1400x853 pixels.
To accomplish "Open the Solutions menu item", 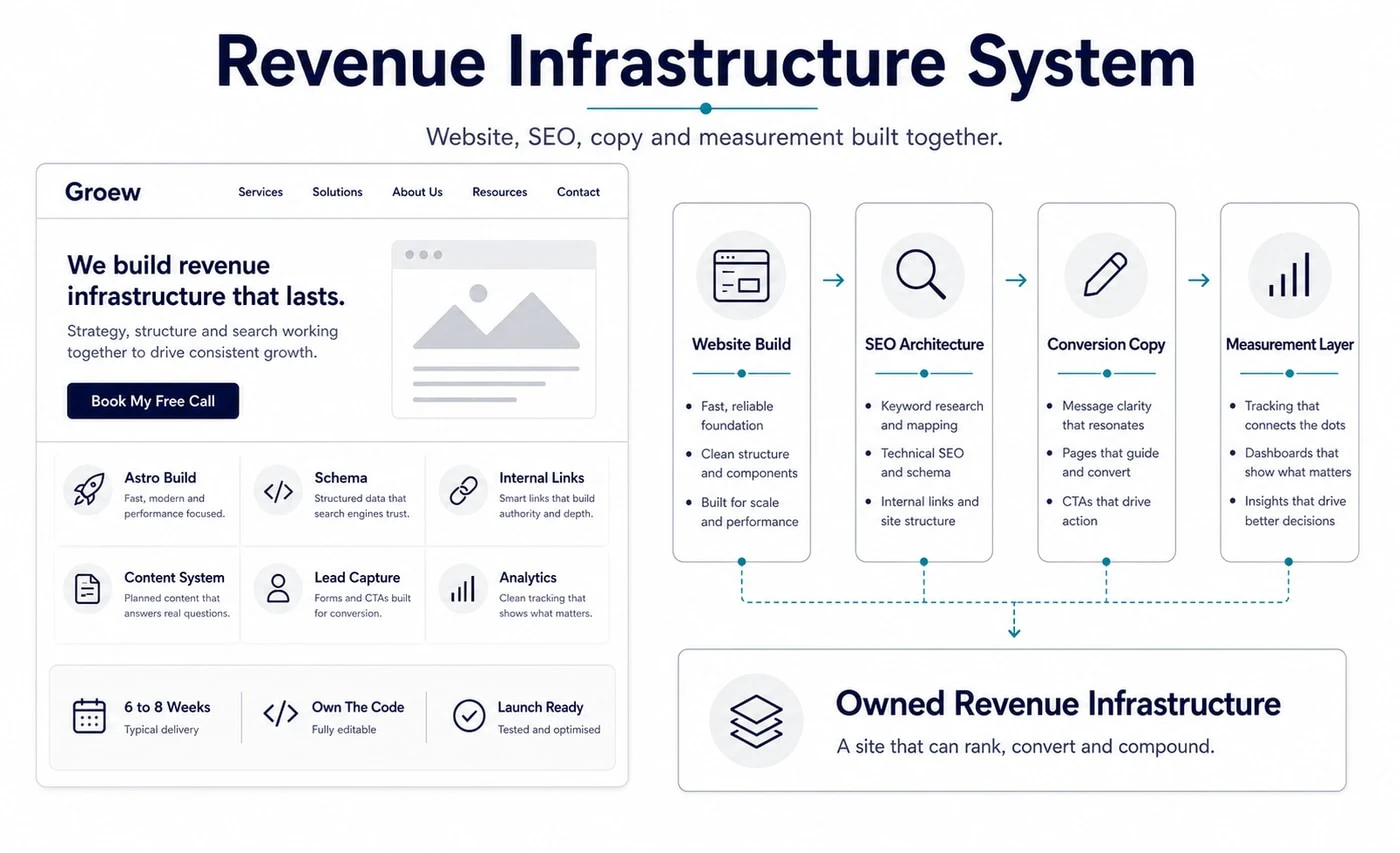I will [x=337, y=192].
